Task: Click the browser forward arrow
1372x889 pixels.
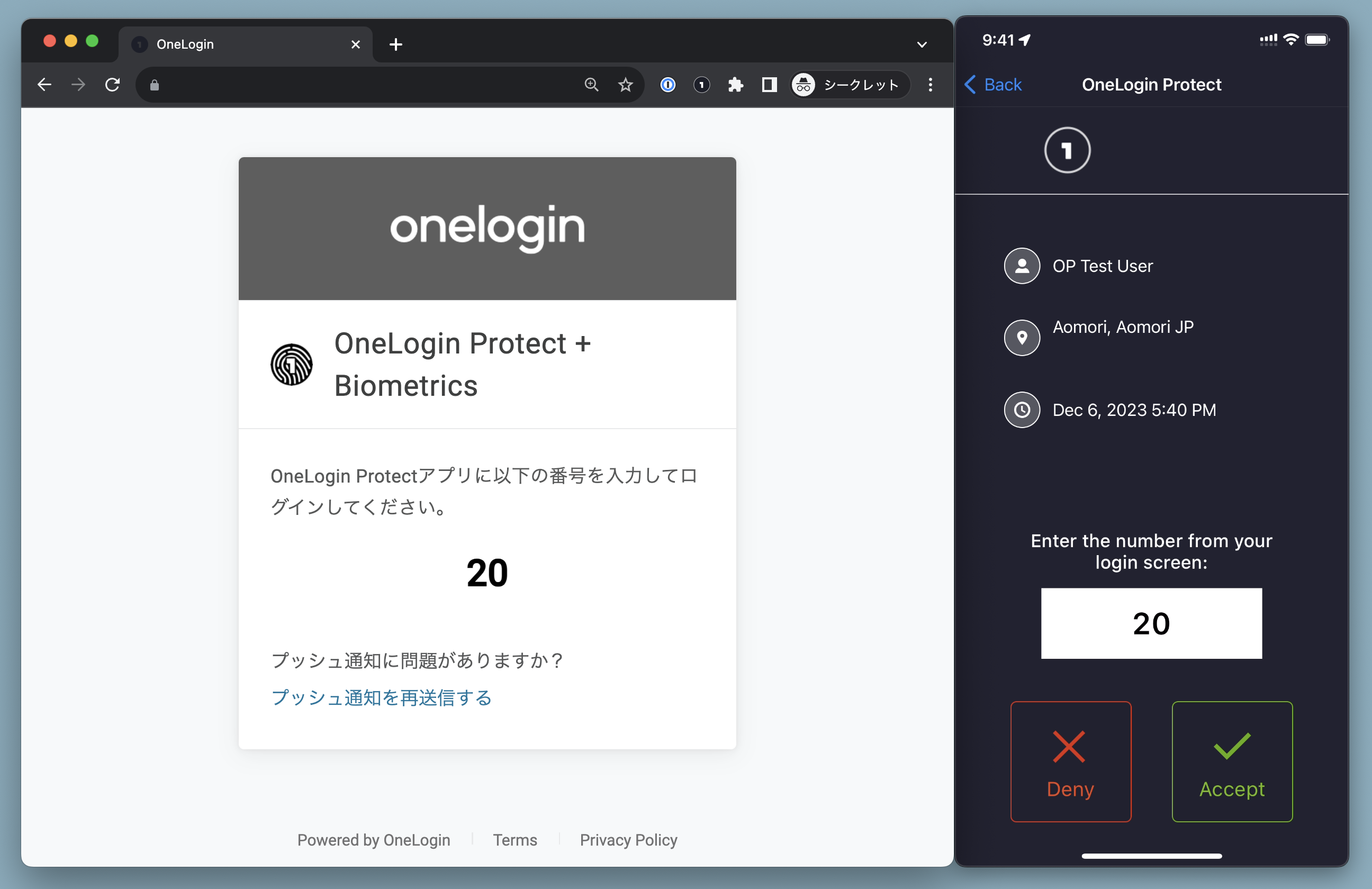Action: (x=78, y=85)
